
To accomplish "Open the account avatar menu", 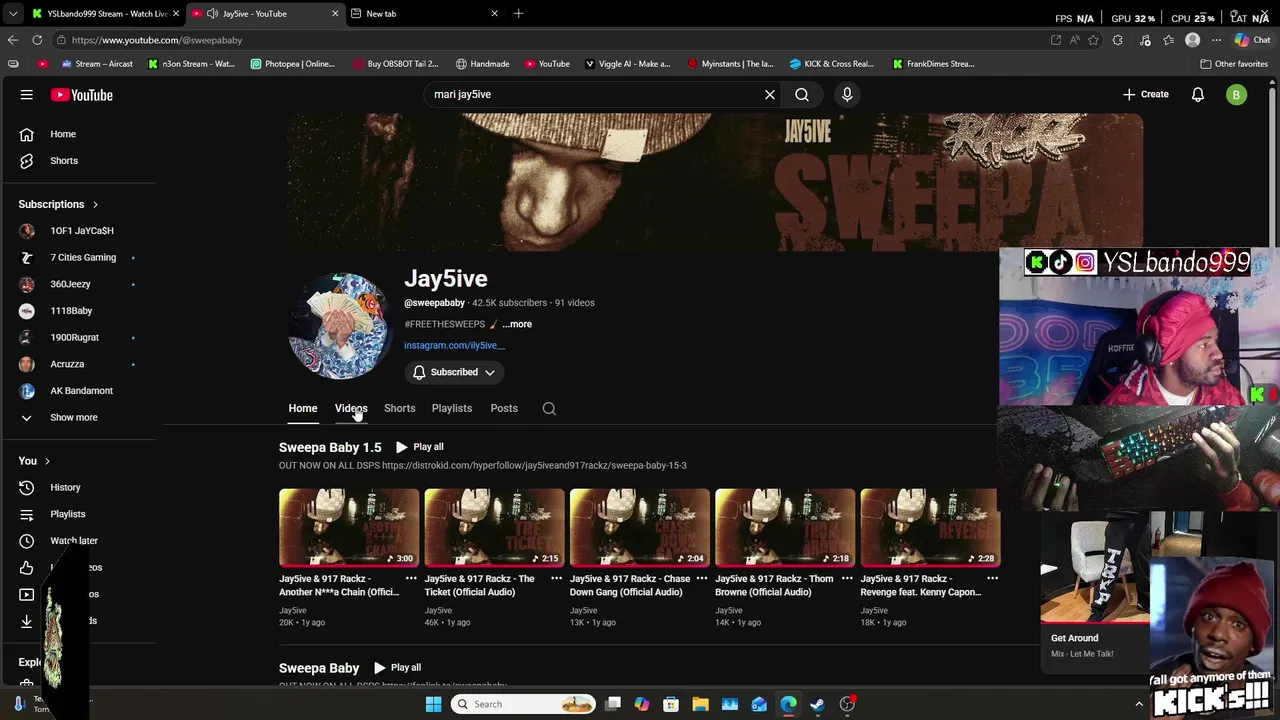I will point(1237,94).
